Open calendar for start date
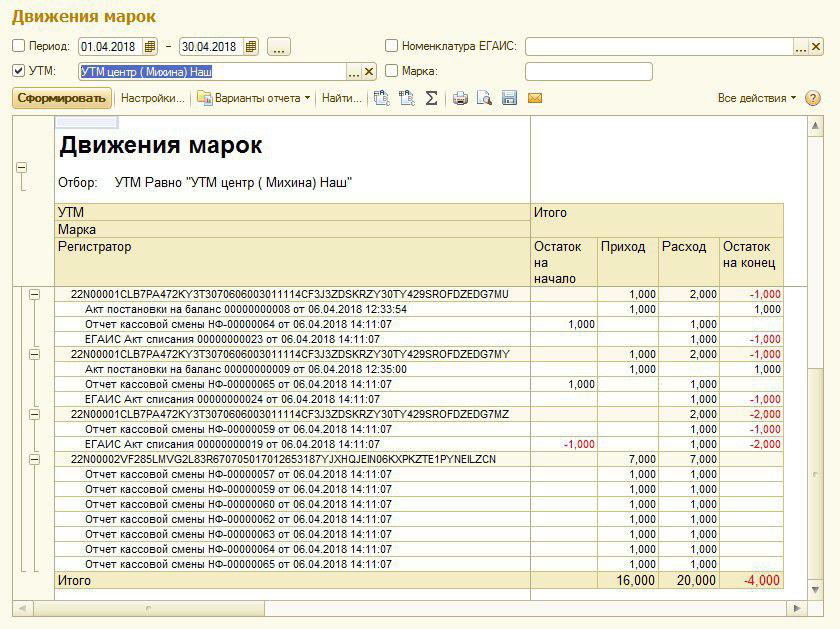 point(150,47)
